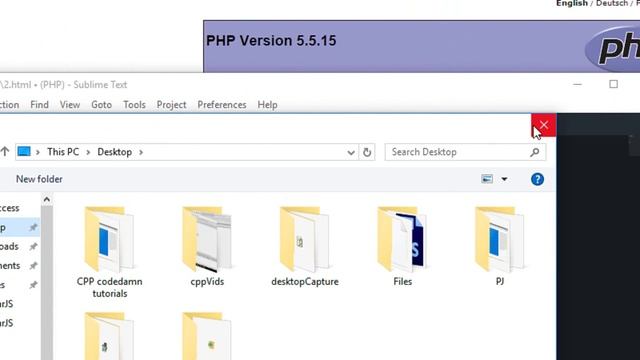Expand the chevron before This PC
Image resolution: width=640 pixels, height=360 pixels.
coord(38,152)
